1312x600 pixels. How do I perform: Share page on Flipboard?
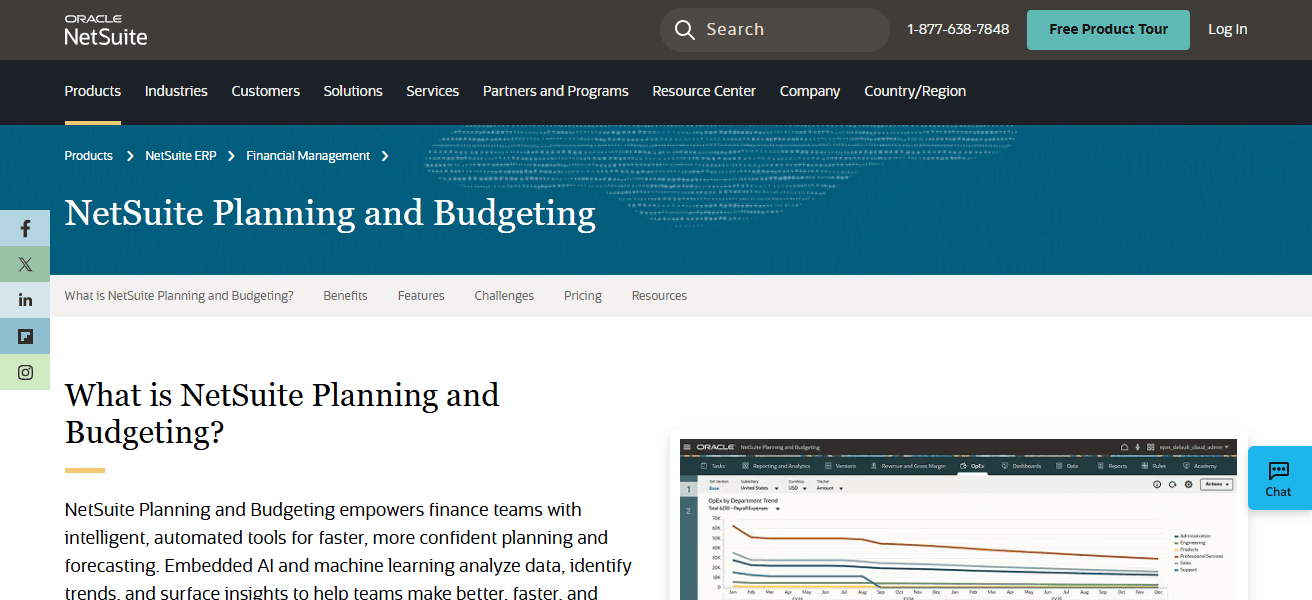[x=25, y=336]
